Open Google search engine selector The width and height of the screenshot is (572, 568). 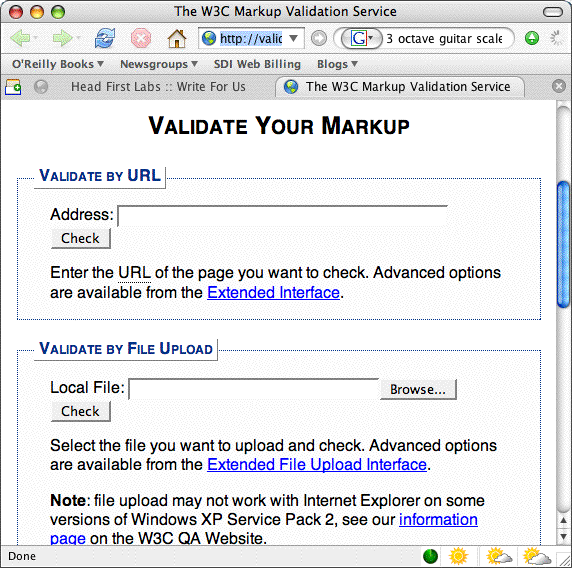tap(362, 38)
